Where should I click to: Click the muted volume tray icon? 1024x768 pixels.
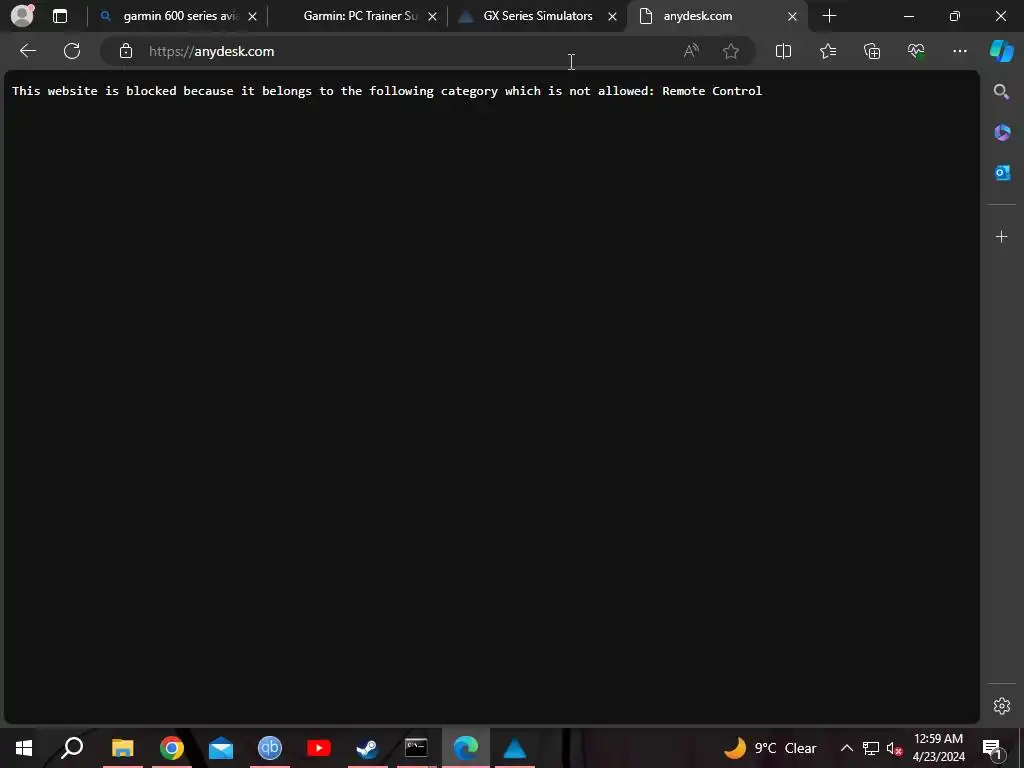click(x=894, y=748)
